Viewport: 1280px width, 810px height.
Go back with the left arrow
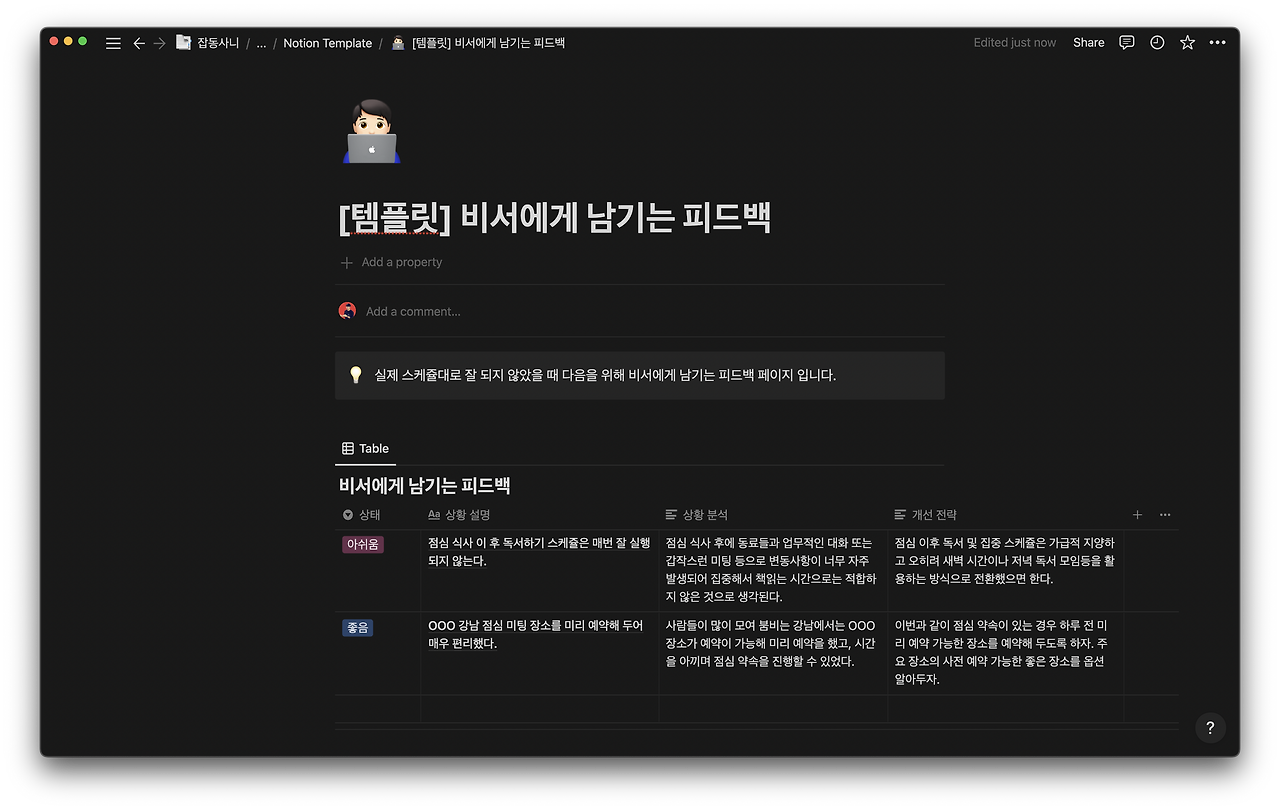tap(139, 43)
